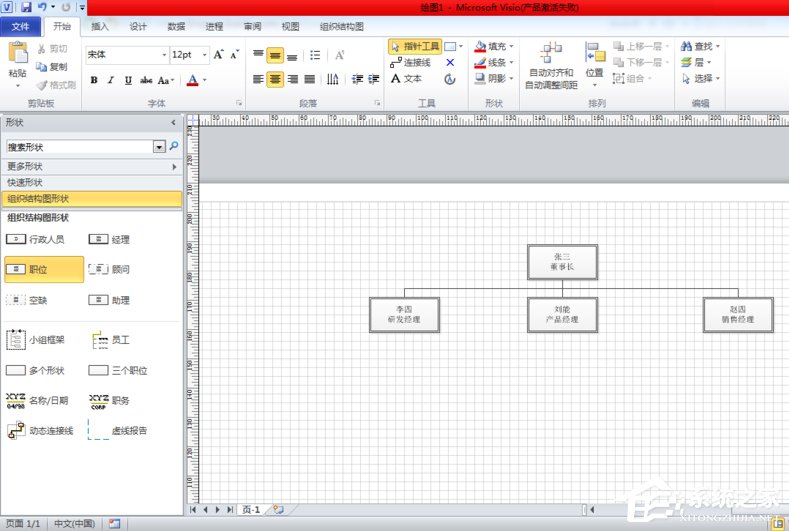The height and width of the screenshot is (531, 789).
Task: Align text right
Action: tap(292, 79)
